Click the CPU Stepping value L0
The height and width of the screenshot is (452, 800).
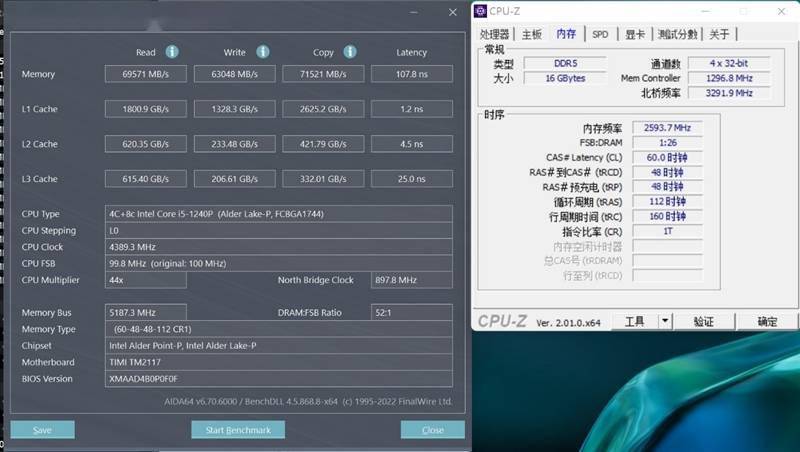tap(279, 230)
